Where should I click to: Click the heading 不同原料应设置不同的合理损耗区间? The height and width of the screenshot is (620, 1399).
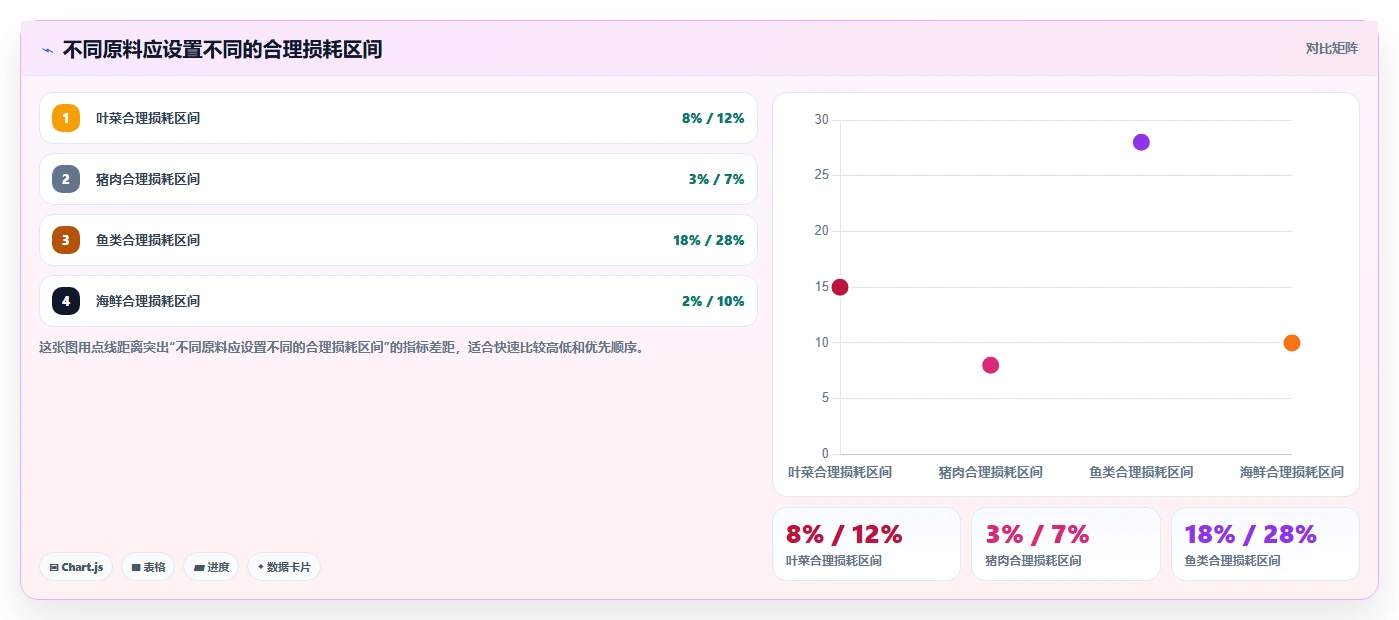click(222, 49)
